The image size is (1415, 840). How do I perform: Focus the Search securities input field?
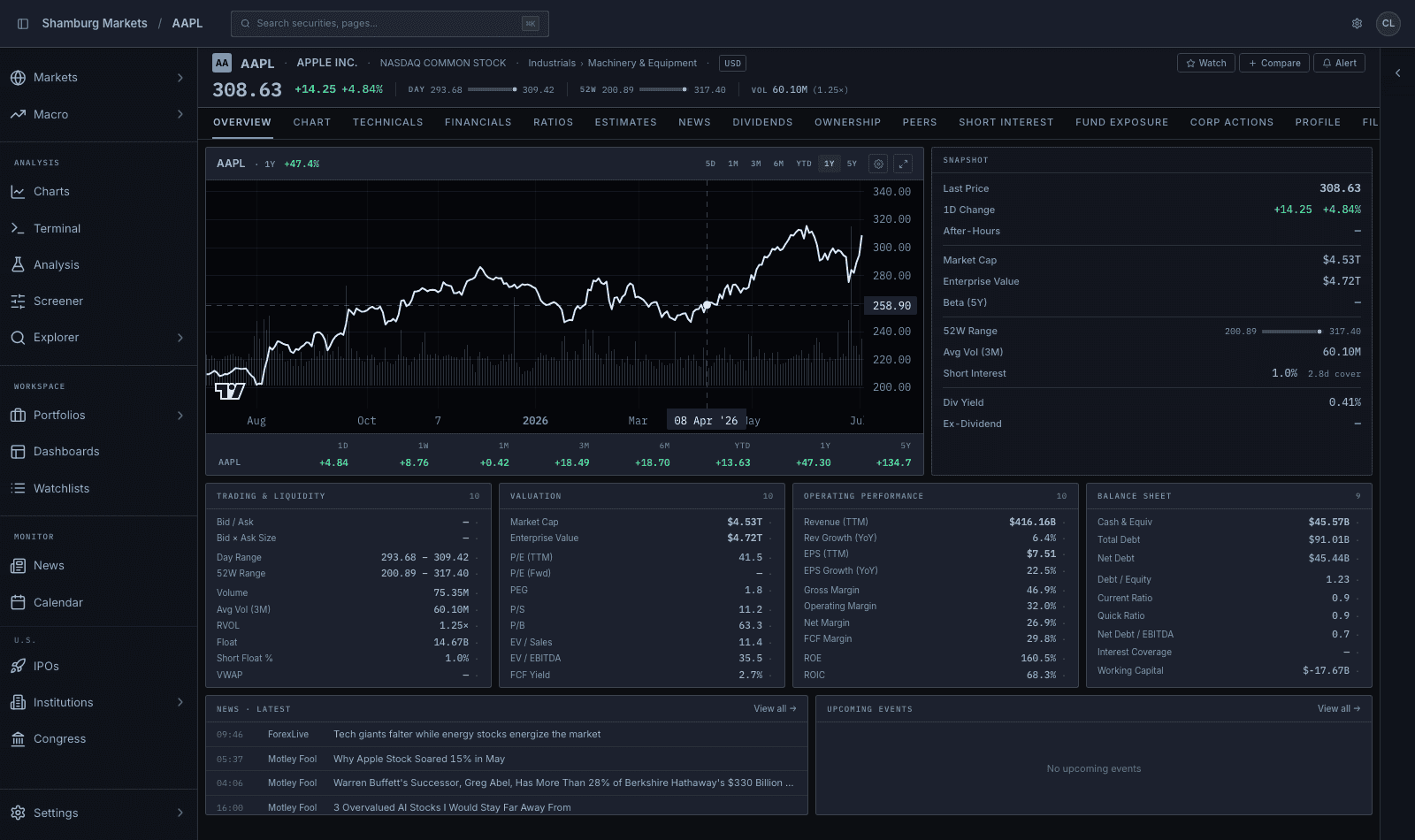(390, 24)
